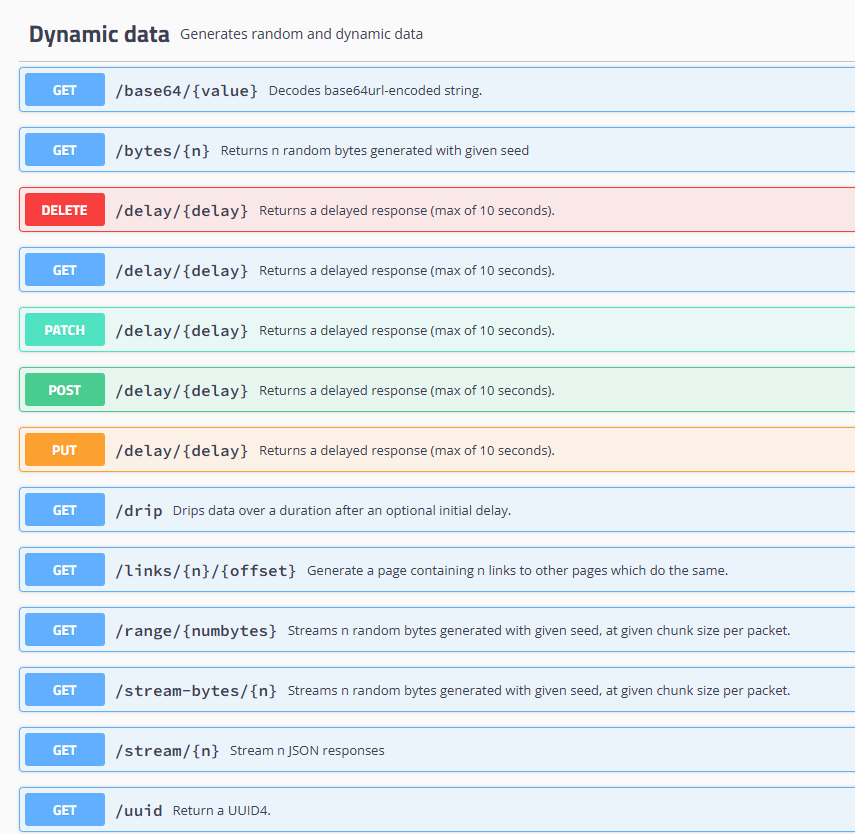Expand the PUT /delay/{delay} endpoint

pos(181,450)
